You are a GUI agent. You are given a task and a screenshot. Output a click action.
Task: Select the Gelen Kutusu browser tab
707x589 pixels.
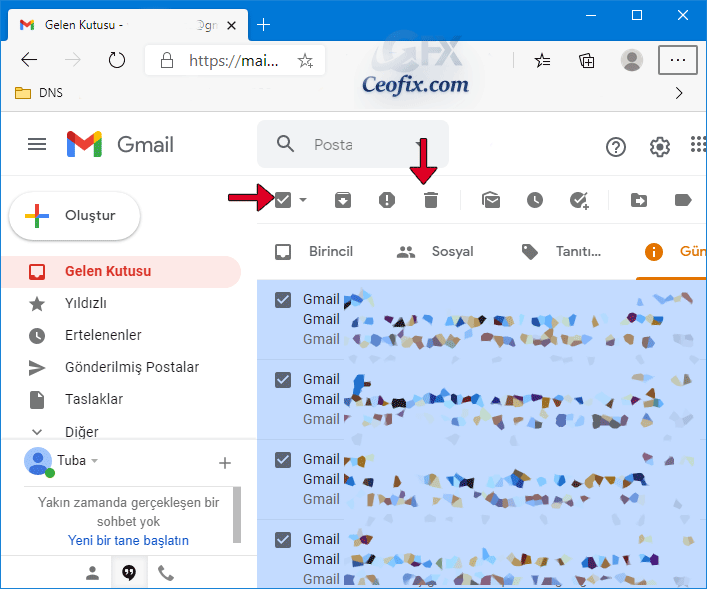(126, 25)
